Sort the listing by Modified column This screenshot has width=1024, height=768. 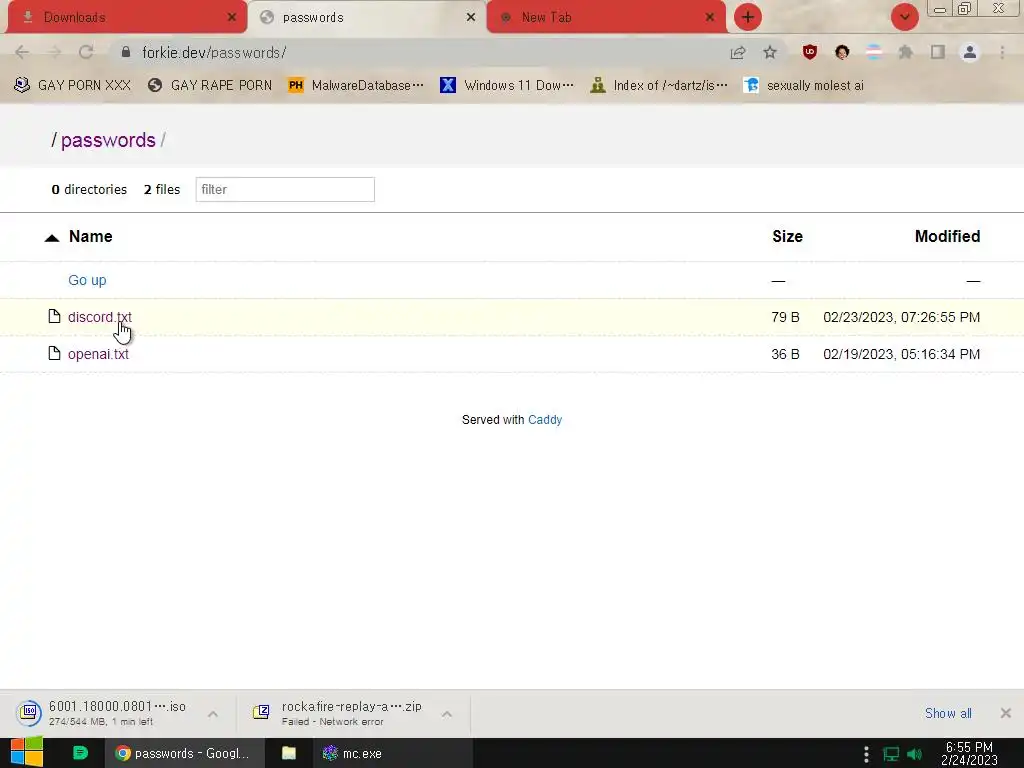pyautogui.click(x=947, y=236)
